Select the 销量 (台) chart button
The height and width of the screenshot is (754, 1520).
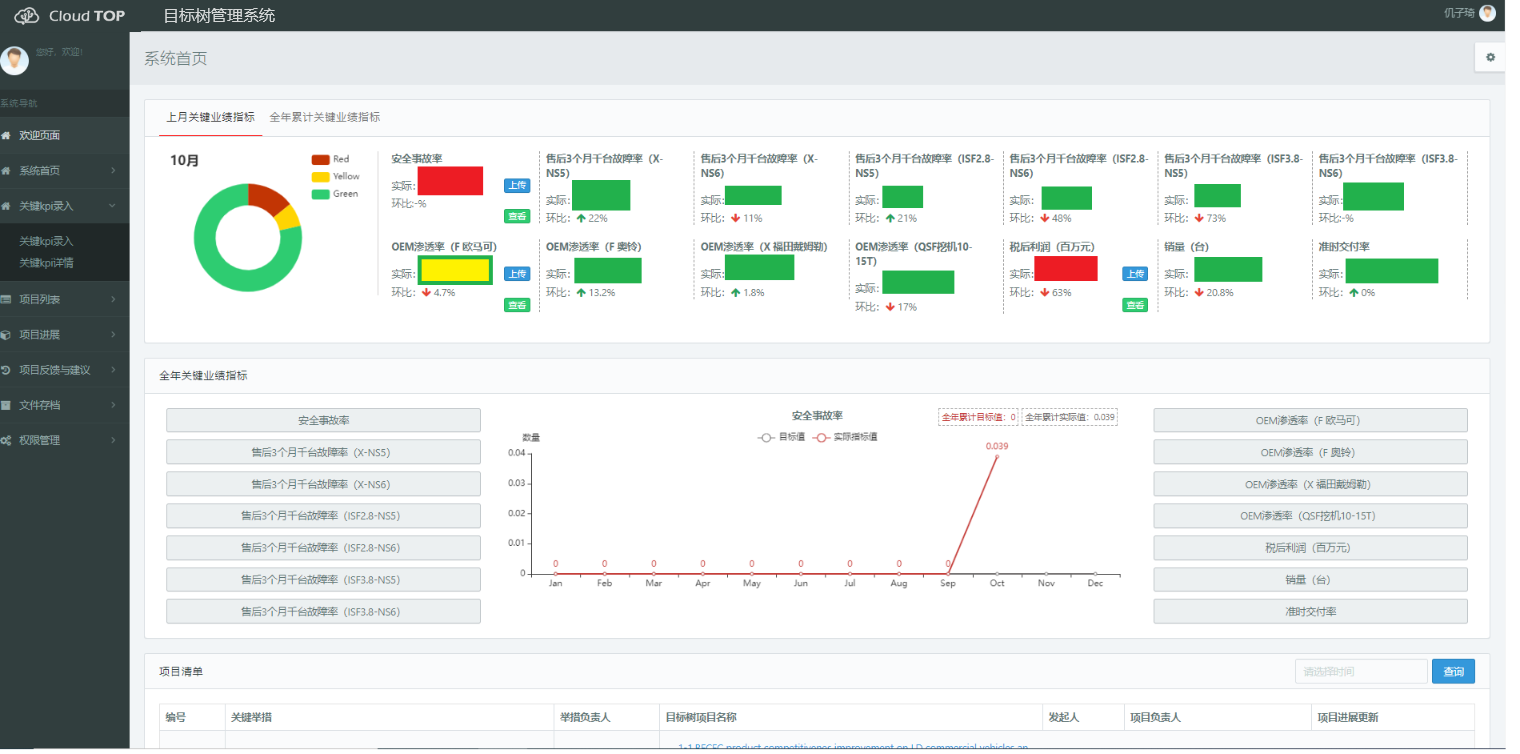point(1310,579)
